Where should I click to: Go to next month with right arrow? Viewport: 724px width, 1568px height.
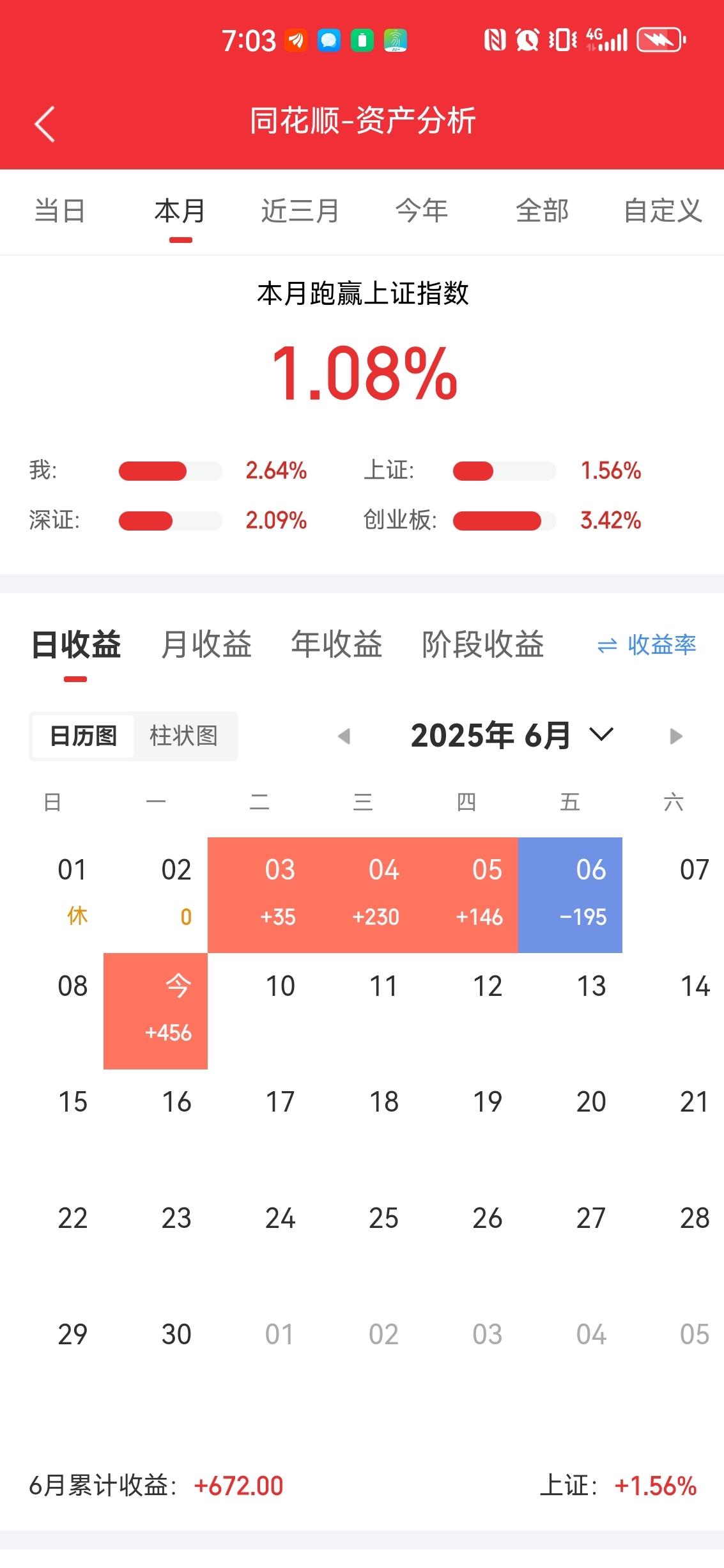676,736
